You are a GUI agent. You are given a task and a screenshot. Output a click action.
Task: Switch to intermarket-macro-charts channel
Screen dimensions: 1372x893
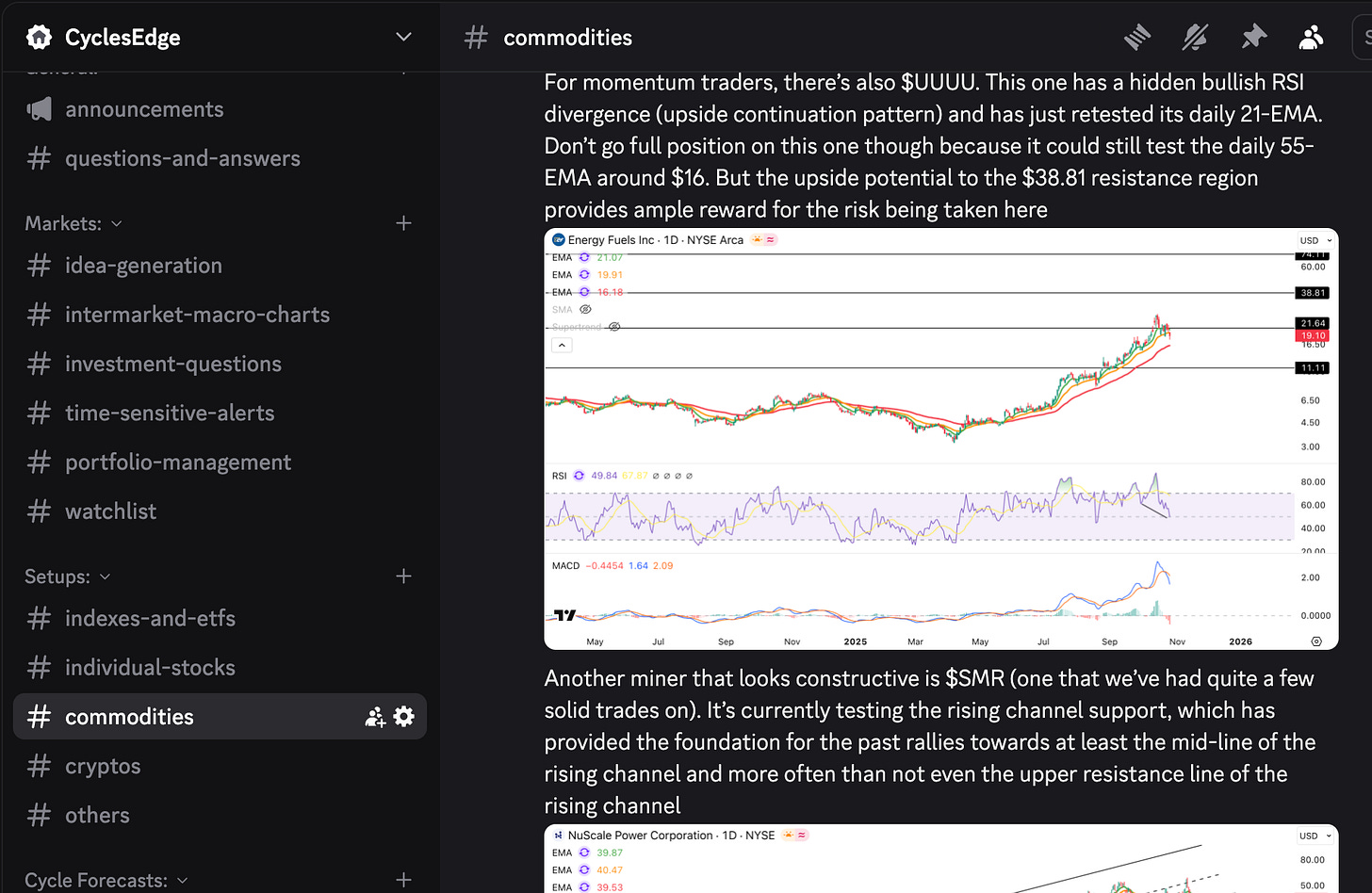point(220,315)
